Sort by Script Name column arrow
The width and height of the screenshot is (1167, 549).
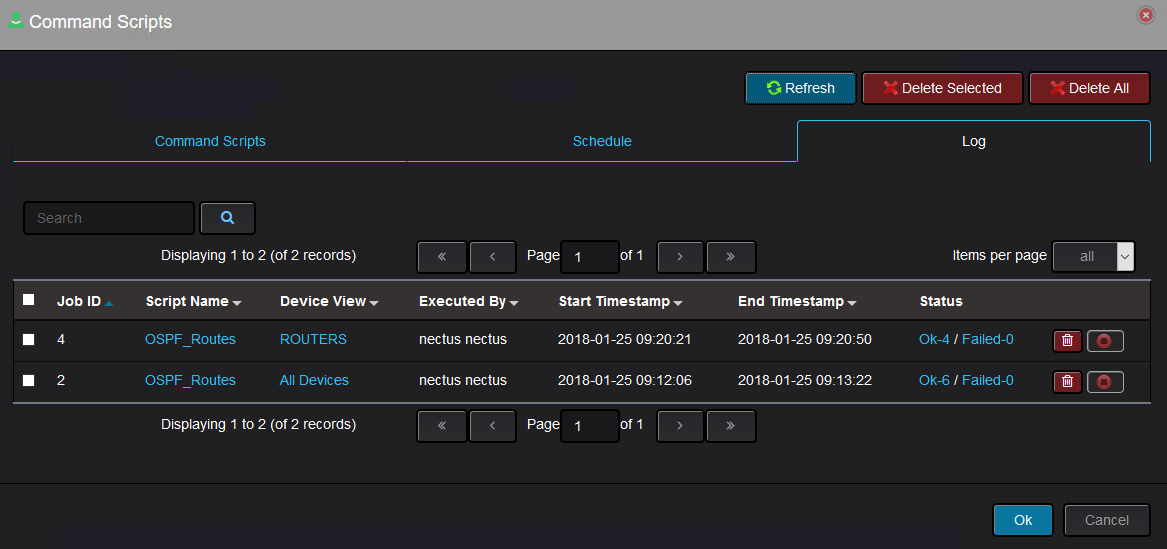[x=237, y=303]
